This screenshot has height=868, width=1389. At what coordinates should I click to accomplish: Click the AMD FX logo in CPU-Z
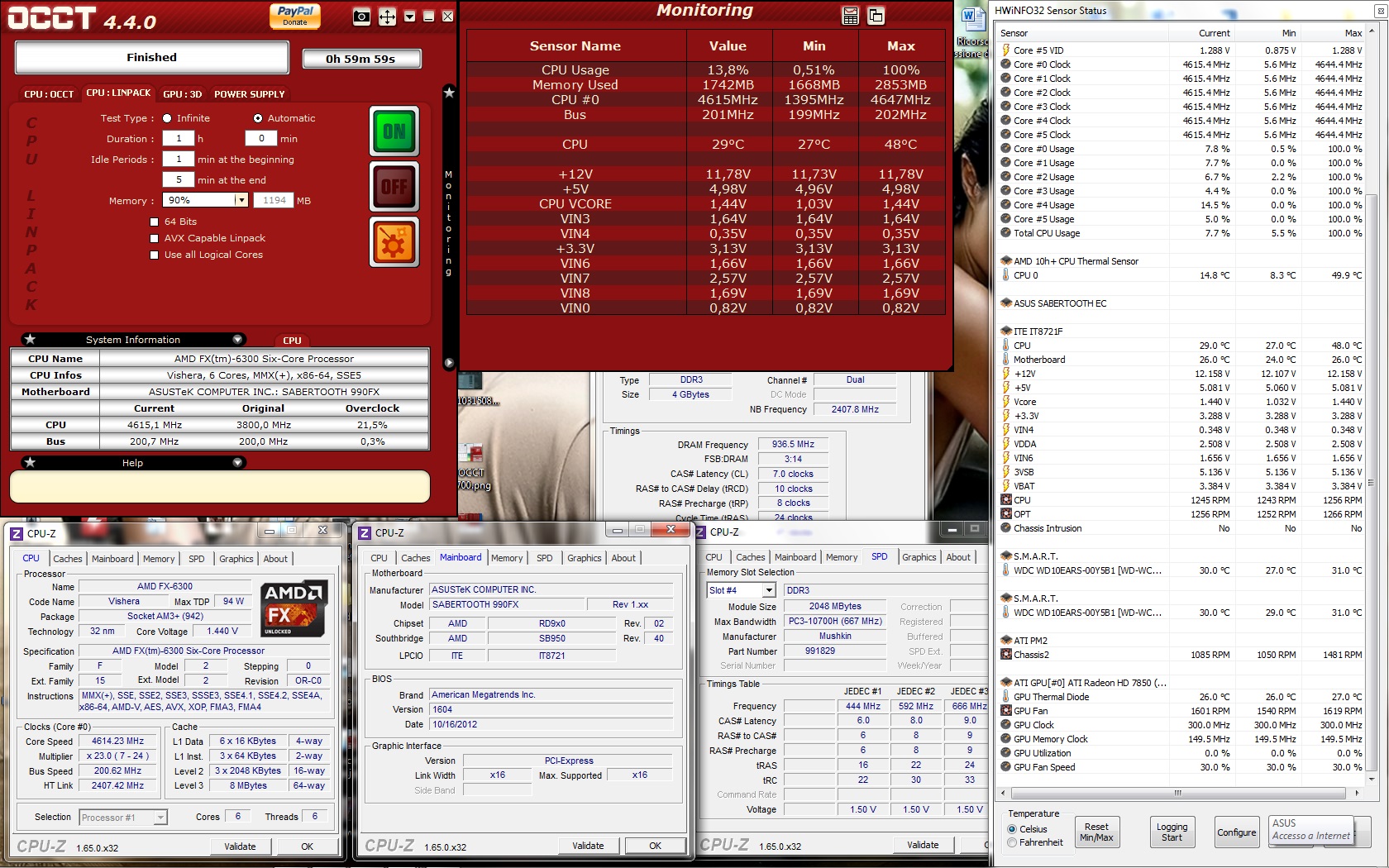point(294,609)
